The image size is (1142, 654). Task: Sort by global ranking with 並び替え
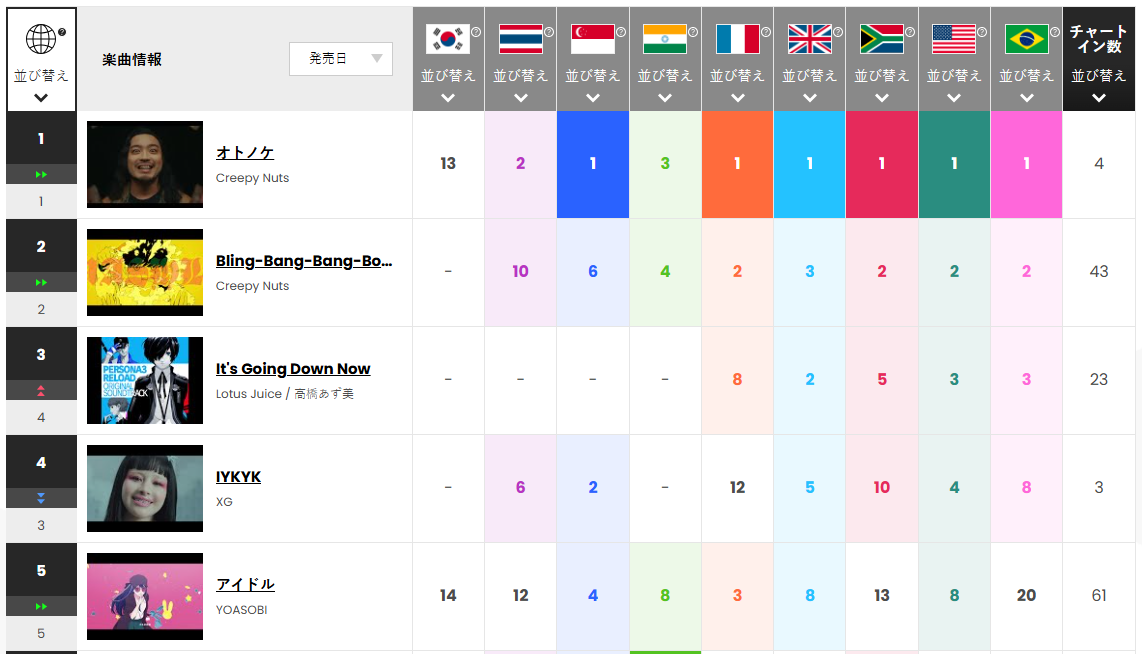point(41,76)
